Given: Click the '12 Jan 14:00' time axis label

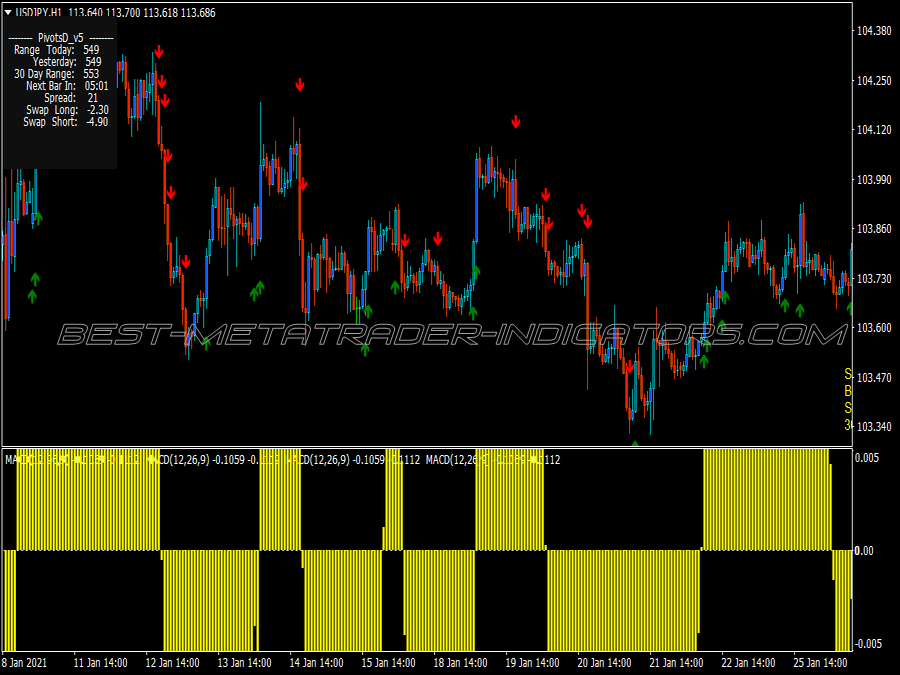Looking at the screenshot, I should (172, 663).
